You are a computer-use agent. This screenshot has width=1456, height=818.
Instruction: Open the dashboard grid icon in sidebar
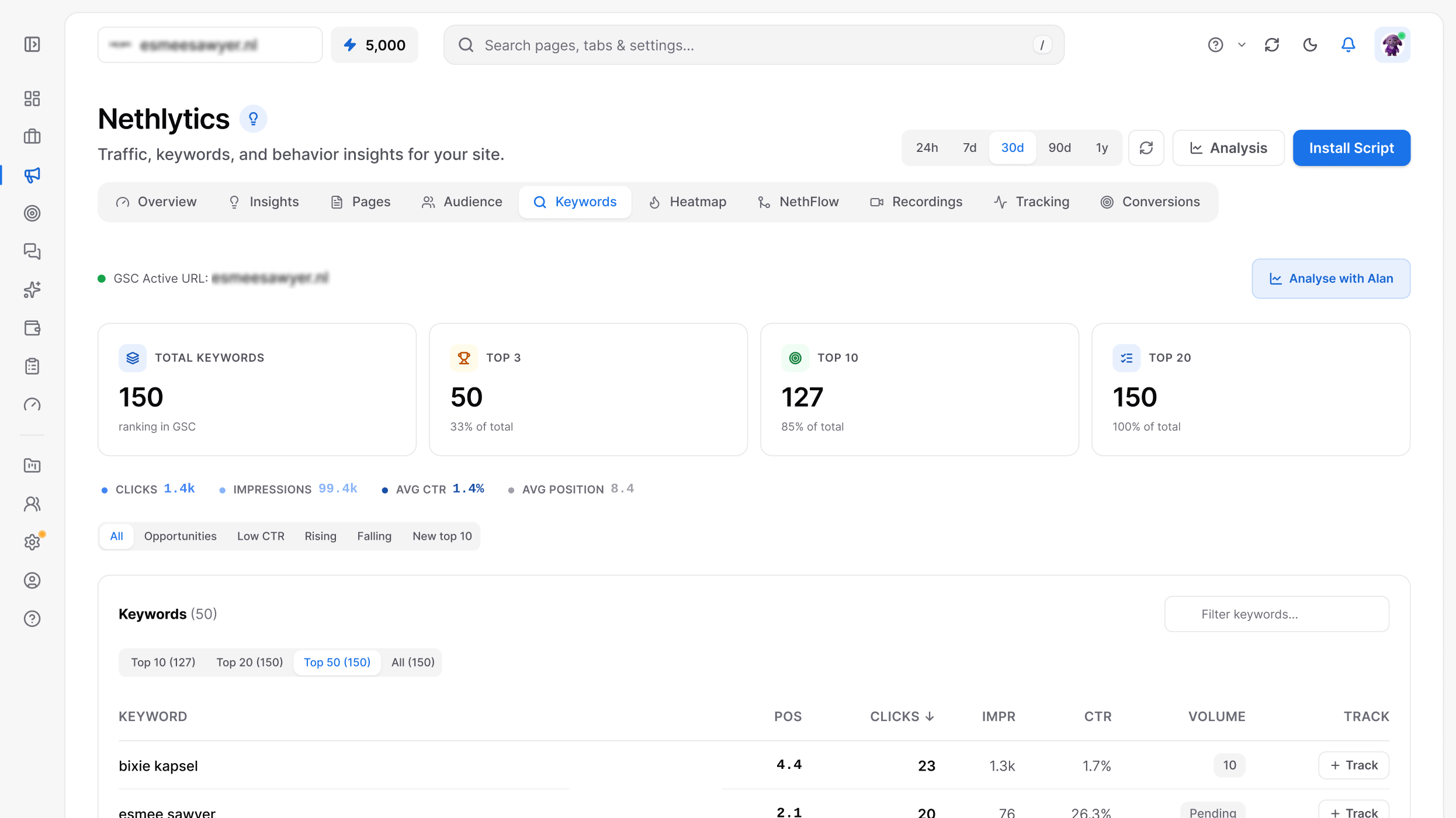point(32,98)
